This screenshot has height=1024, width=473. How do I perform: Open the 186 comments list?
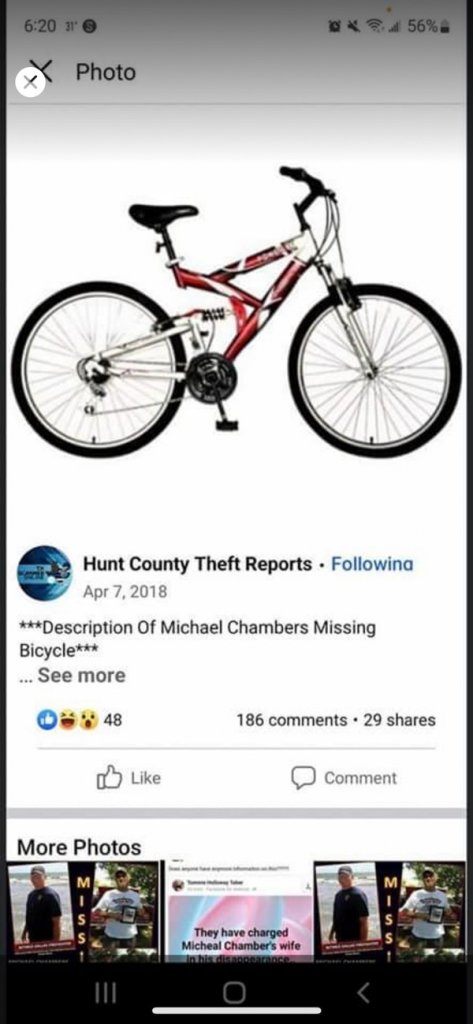(x=291, y=720)
